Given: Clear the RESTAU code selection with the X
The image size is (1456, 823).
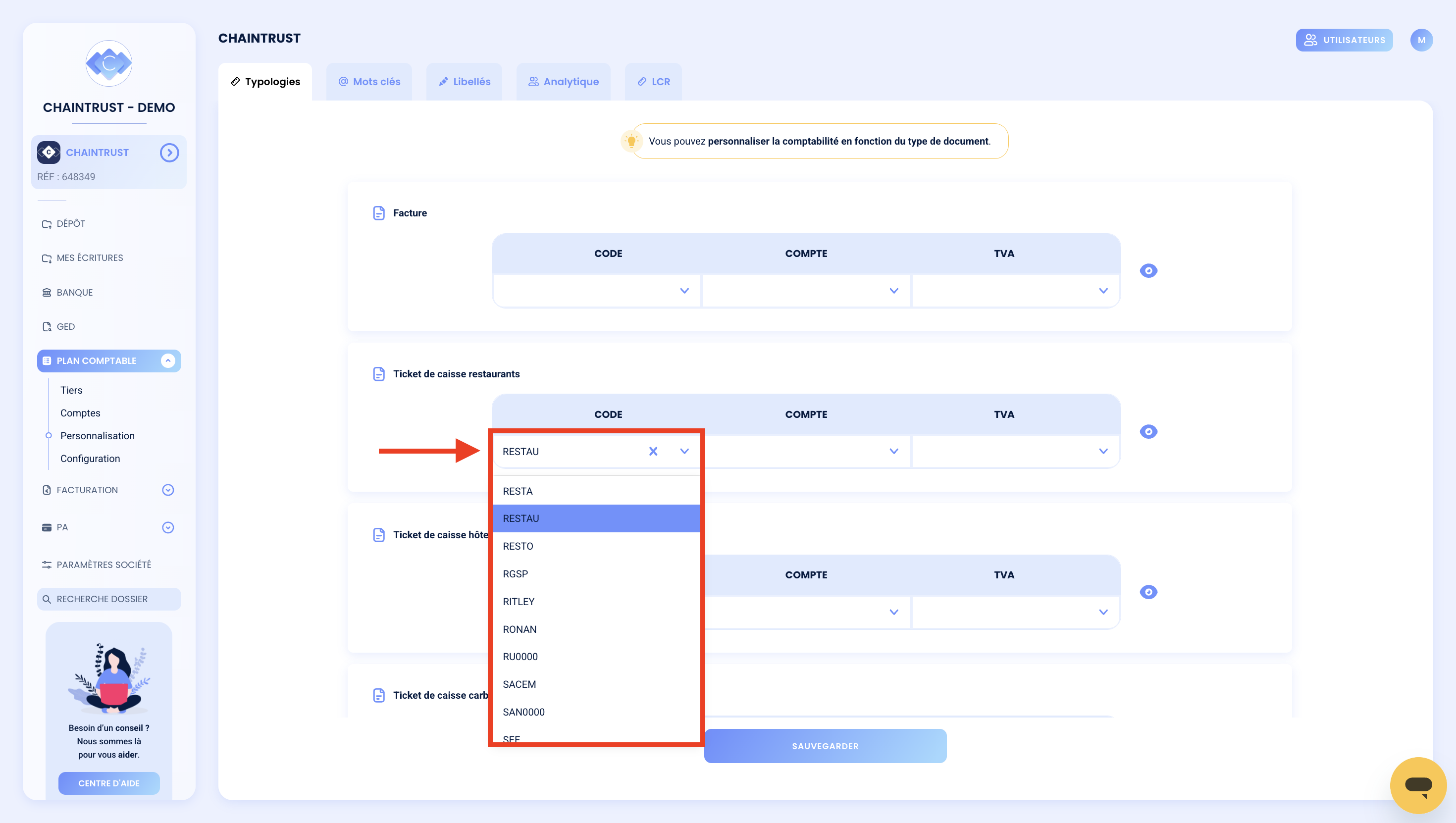Looking at the screenshot, I should pos(653,451).
